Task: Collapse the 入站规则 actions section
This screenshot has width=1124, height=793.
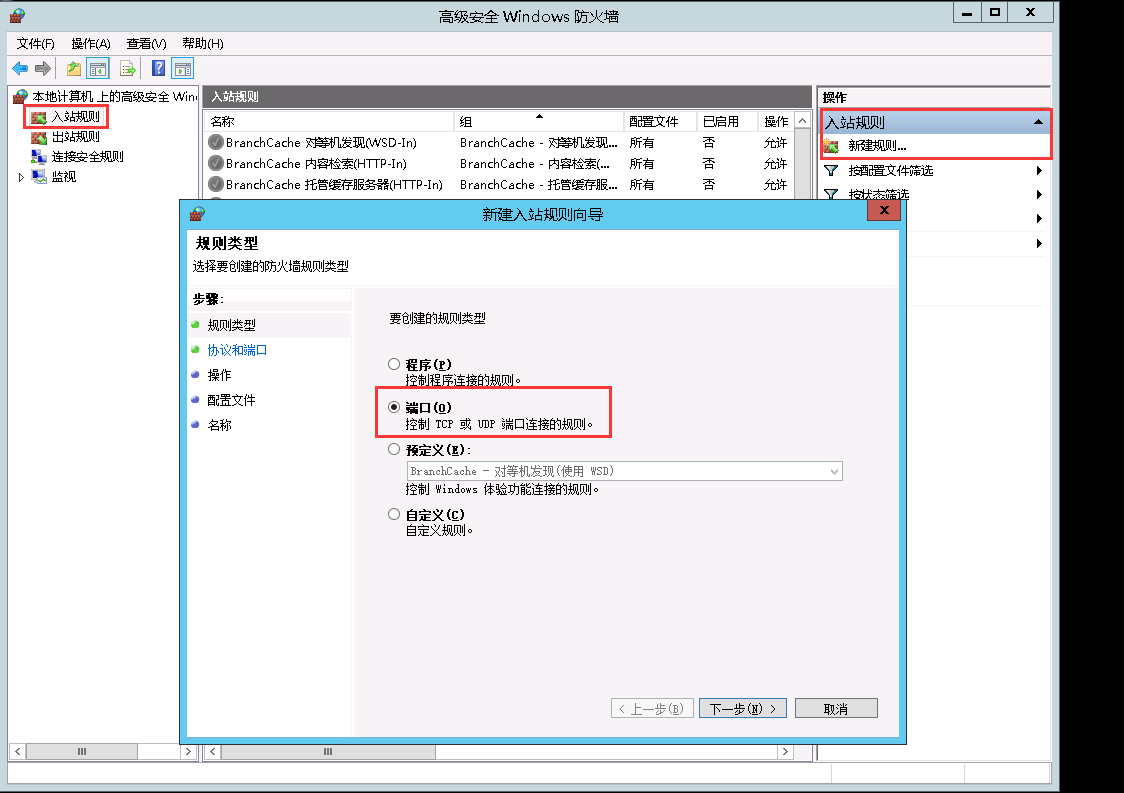Action: (x=1038, y=121)
